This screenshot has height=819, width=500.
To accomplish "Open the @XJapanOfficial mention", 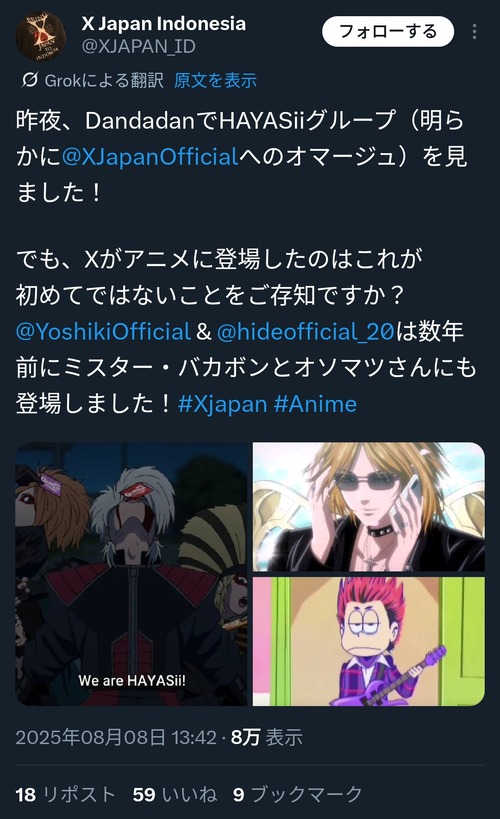I will 150,157.
